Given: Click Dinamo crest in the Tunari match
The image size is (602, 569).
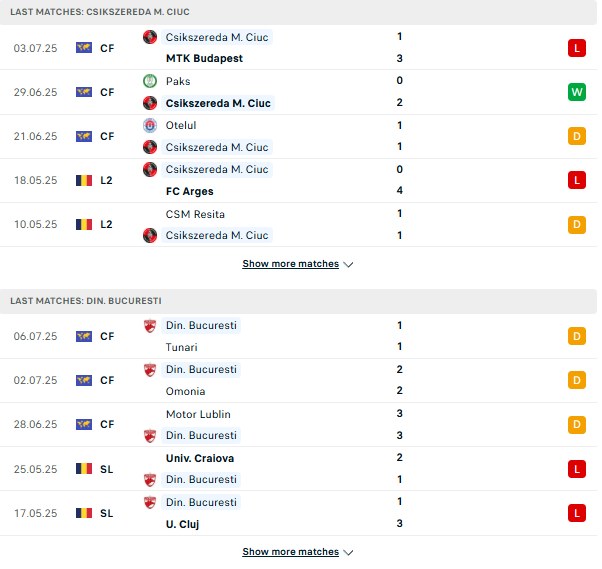Looking at the screenshot, I should coord(150,326).
